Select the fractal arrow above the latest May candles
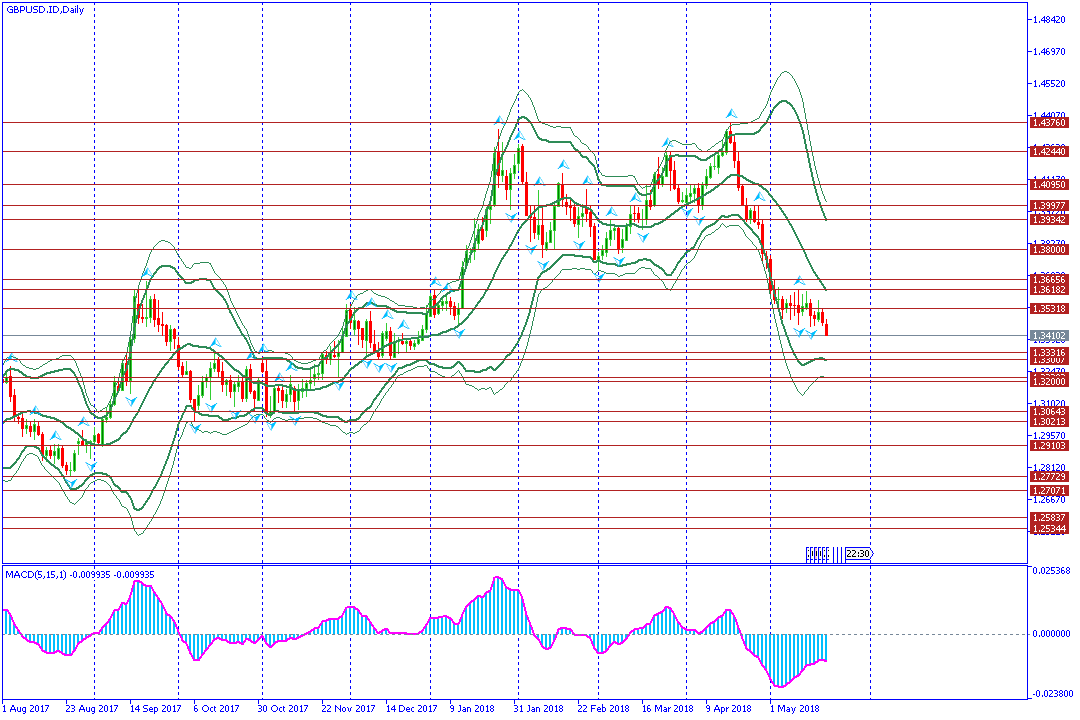 (799, 282)
